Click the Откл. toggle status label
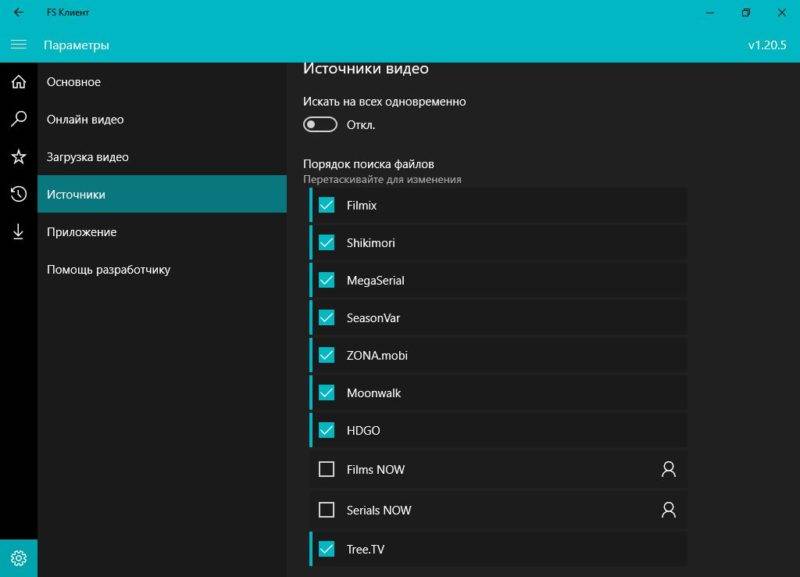Viewport: 800px width, 577px height. [361, 125]
